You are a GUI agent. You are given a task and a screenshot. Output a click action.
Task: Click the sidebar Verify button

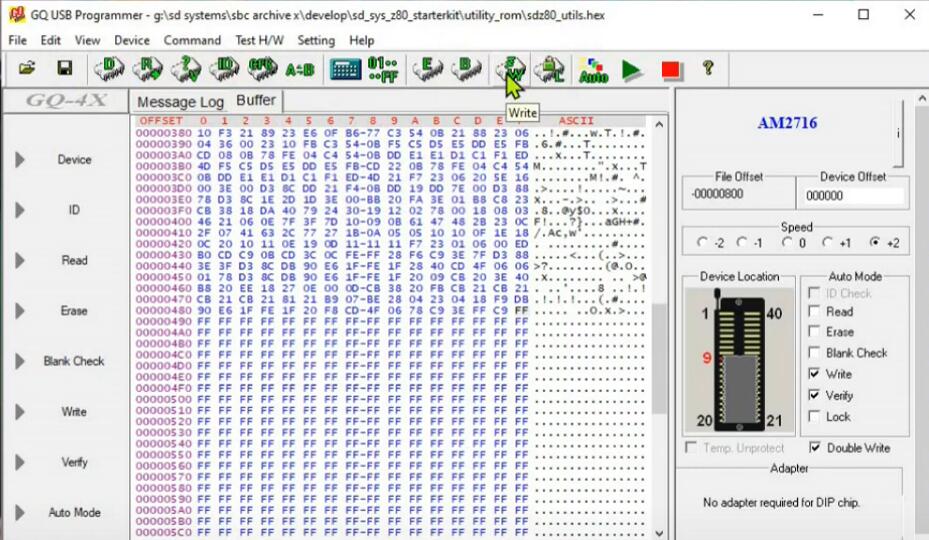point(74,462)
